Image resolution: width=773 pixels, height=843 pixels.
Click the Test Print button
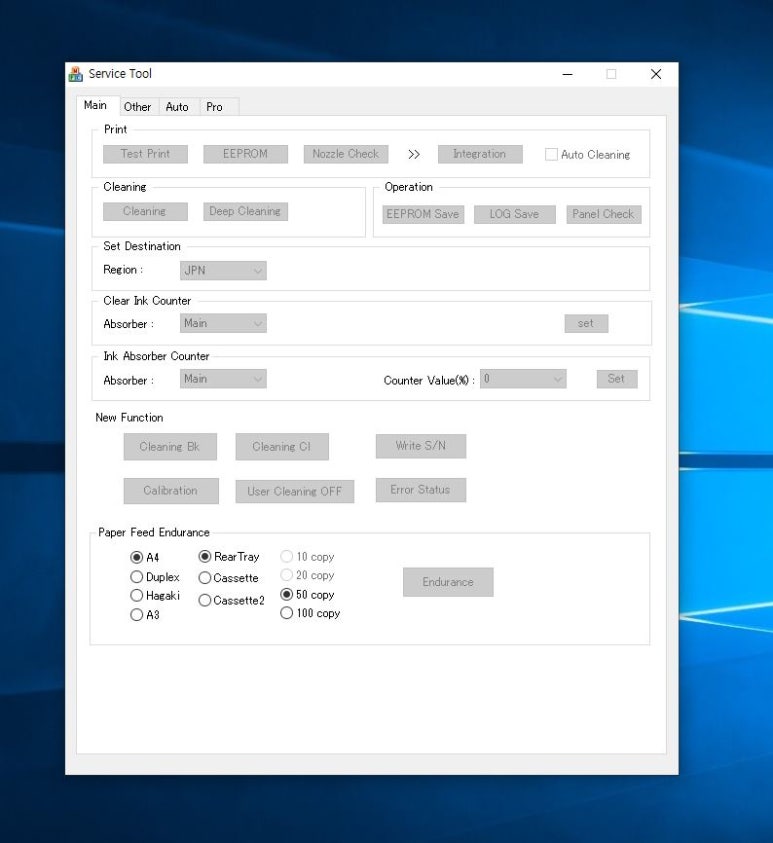(x=145, y=154)
